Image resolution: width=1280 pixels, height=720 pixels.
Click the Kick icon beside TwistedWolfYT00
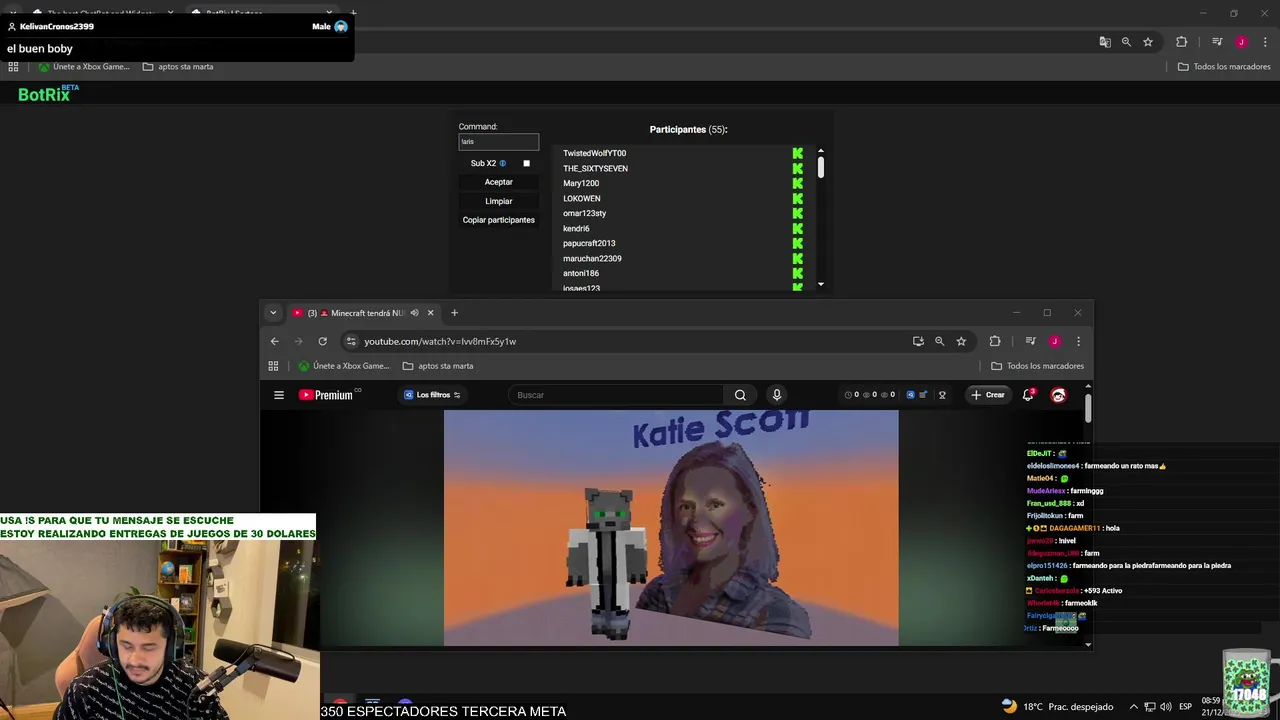[x=798, y=153]
